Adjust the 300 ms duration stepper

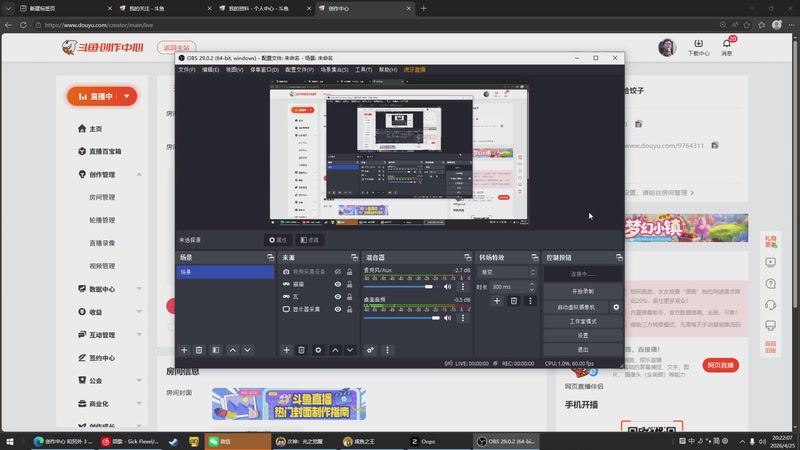point(532,287)
